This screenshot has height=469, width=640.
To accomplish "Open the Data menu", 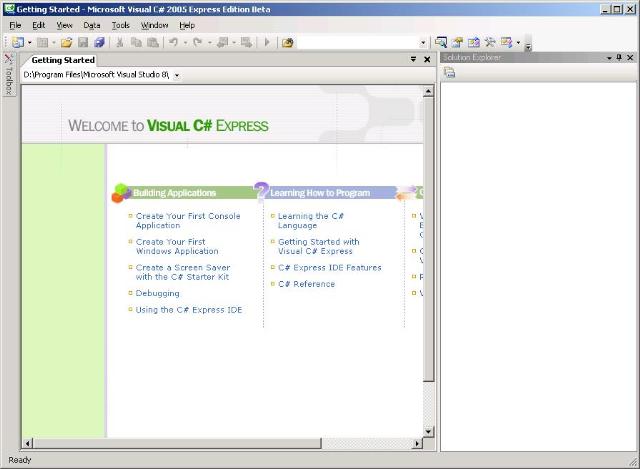I will point(92,25).
